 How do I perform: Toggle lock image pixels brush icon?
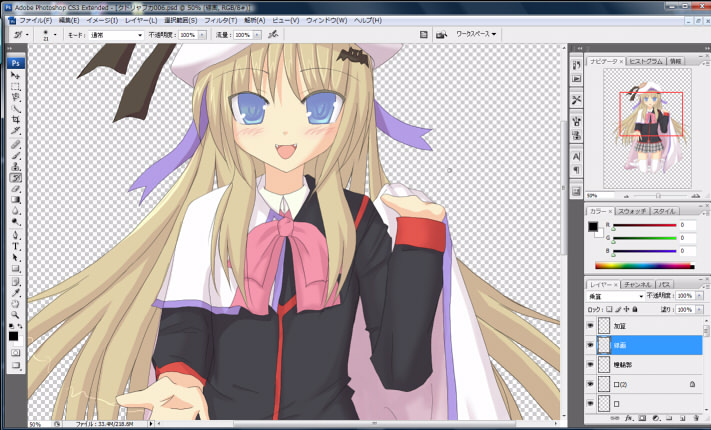pyautogui.click(x=618, y=309)
